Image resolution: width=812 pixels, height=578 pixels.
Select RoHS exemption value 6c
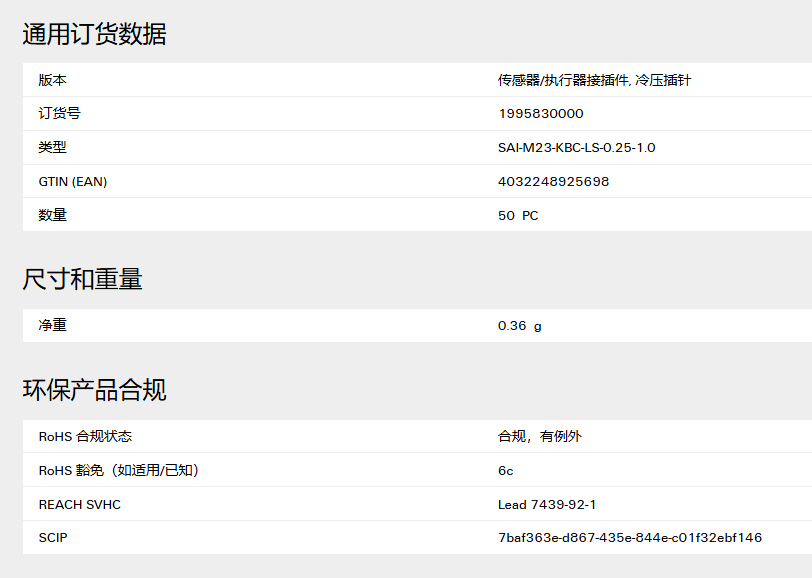[505, 471]
